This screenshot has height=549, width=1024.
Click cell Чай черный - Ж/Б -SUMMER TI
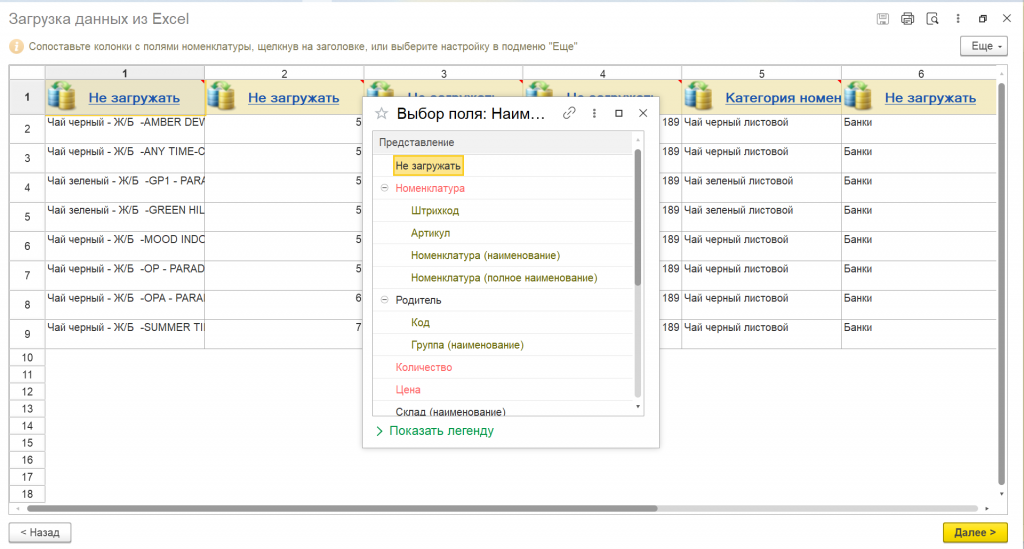coord(125,334)
